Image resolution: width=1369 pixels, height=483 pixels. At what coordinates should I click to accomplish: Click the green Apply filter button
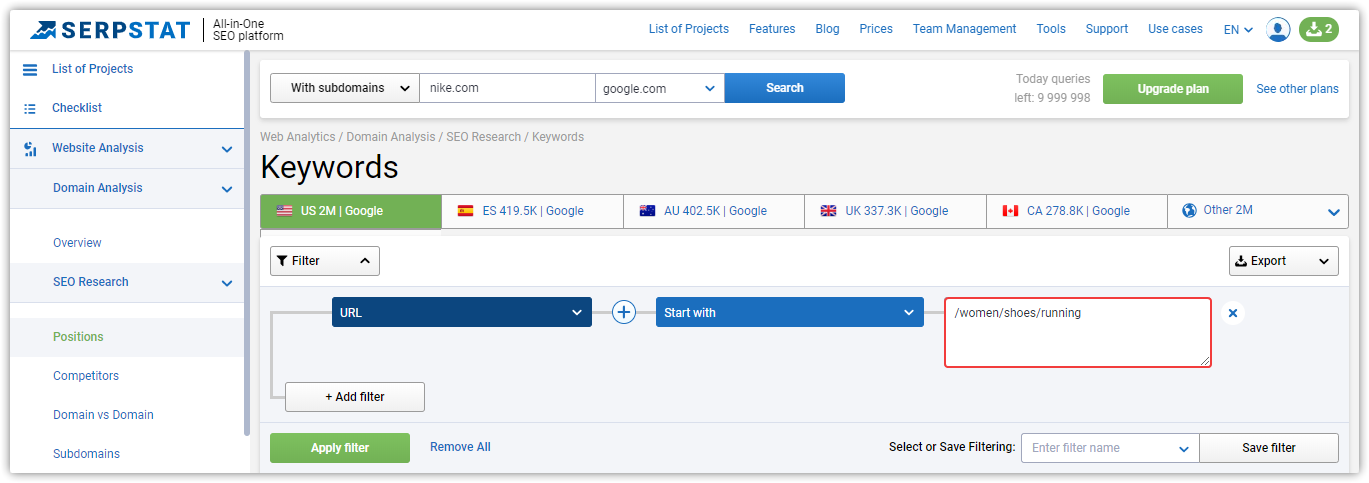coord(340,448)
